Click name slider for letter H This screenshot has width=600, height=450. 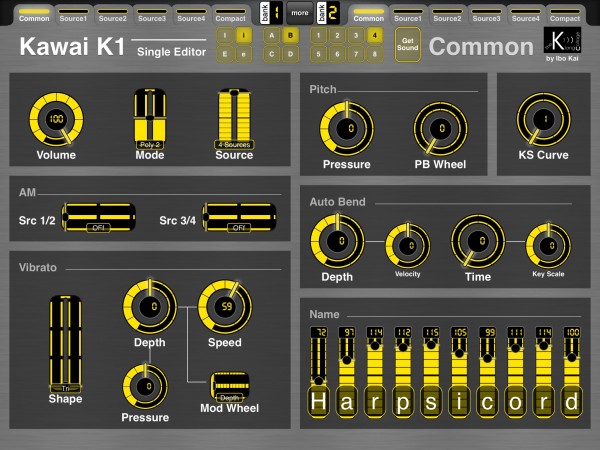(x=318, y=372)
